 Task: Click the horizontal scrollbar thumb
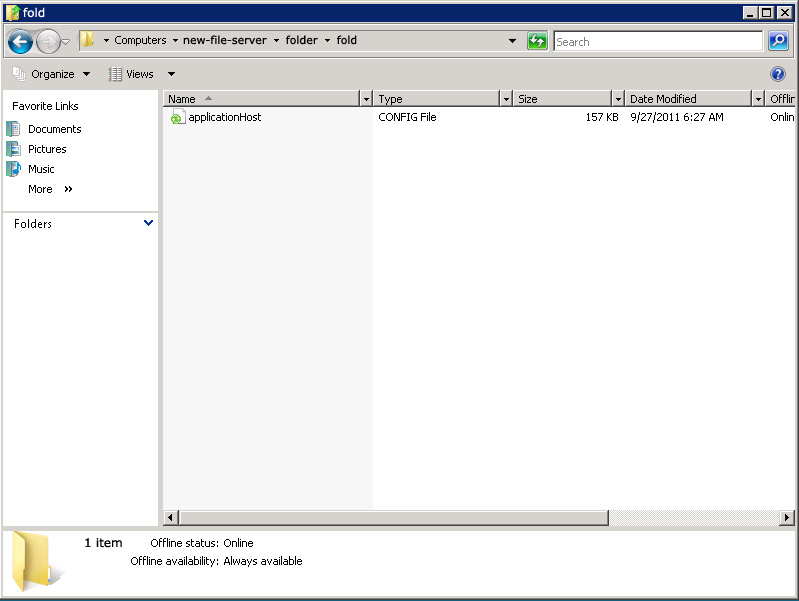tap(393, 517)
